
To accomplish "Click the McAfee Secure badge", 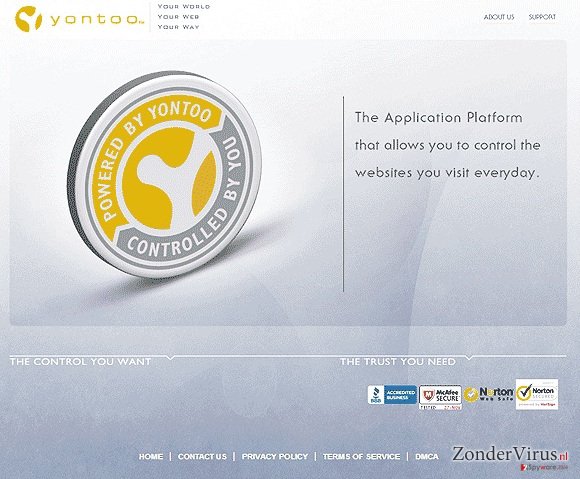I will point(440,397).
